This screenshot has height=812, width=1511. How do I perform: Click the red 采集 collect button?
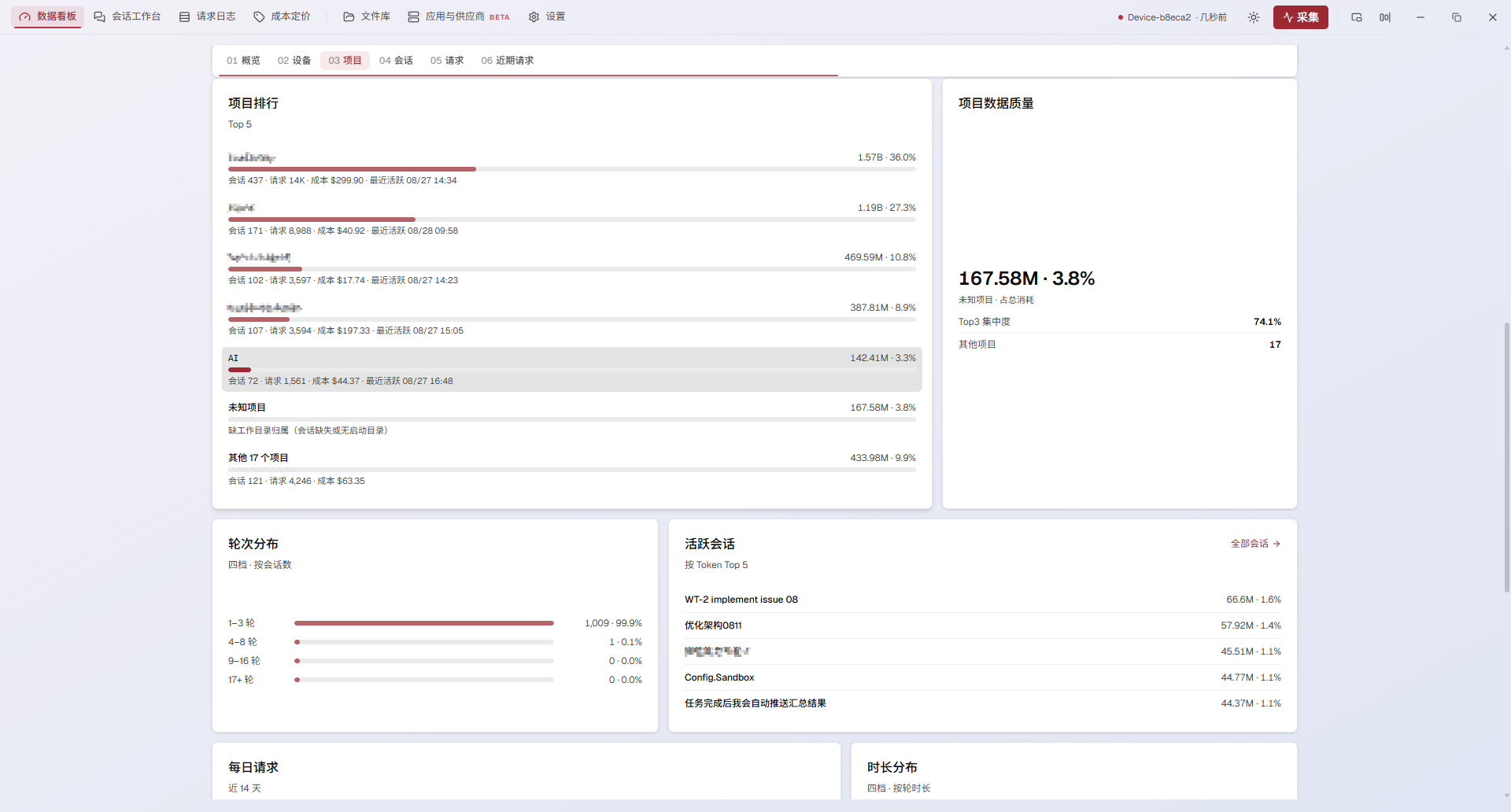pyautogui.click(x=1301, y=17)
